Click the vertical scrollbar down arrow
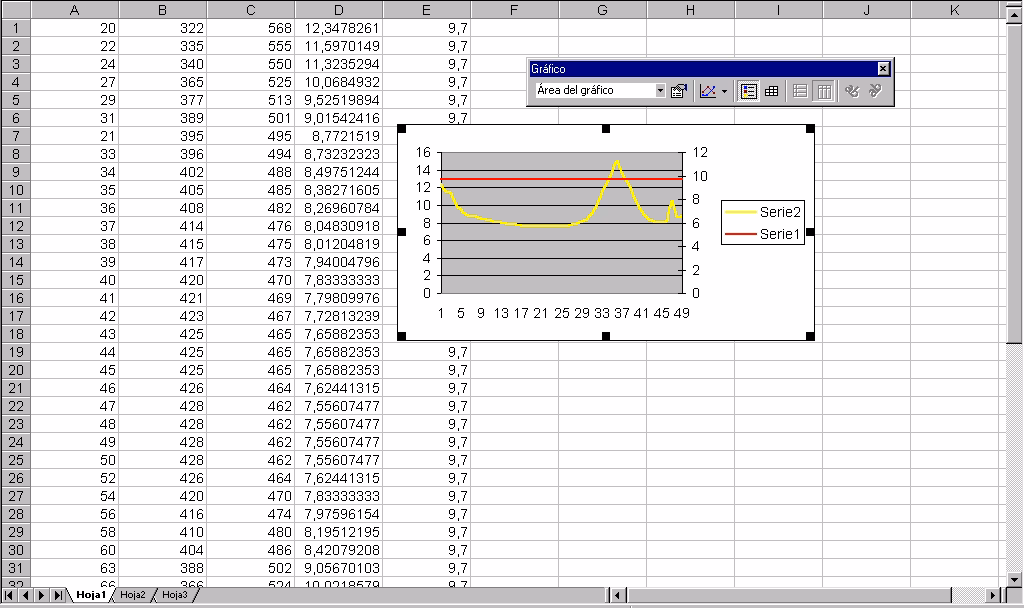The image size is (1024, 608). click(x=1015, y=579)
